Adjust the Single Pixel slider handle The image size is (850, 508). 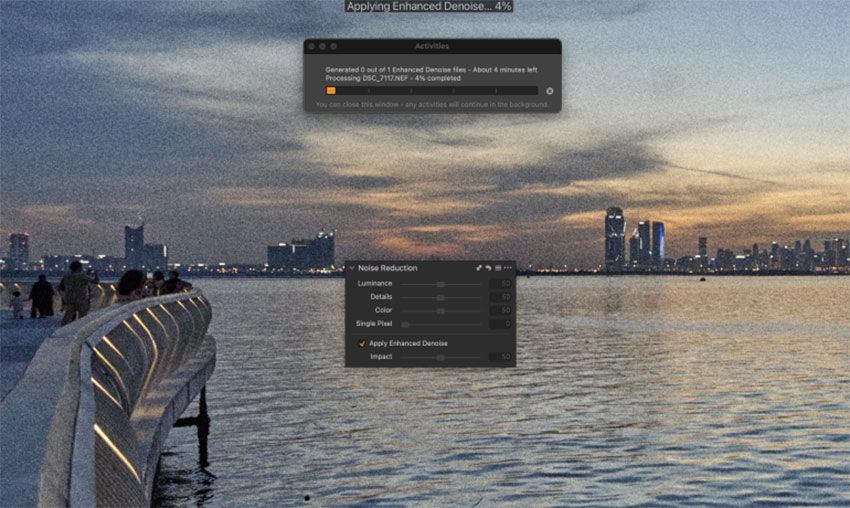[405, 324]
